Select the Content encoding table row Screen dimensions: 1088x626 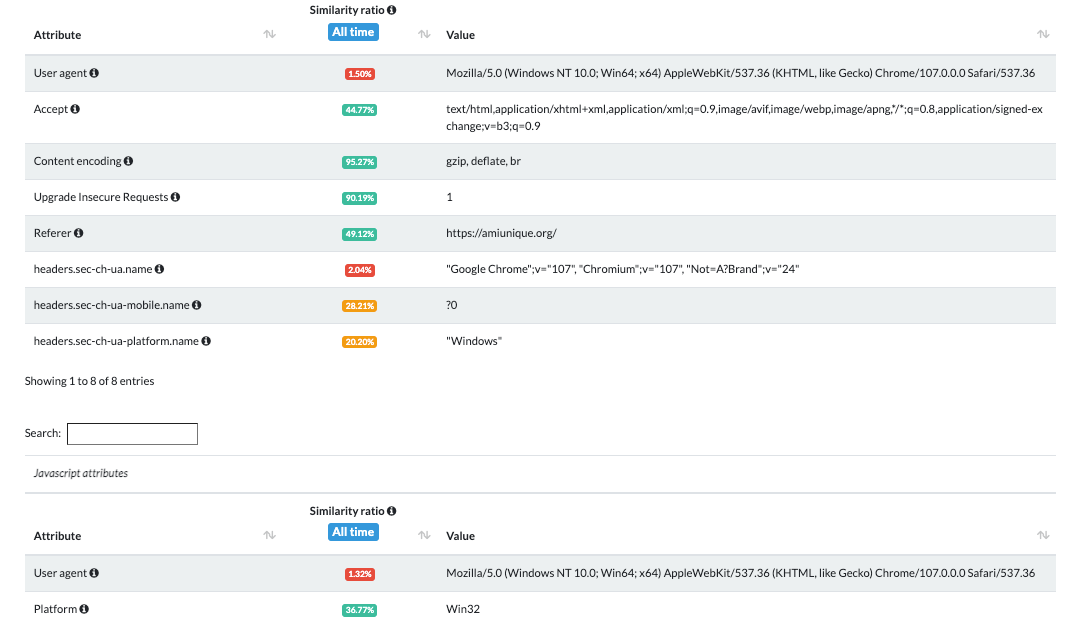(600, 160)
